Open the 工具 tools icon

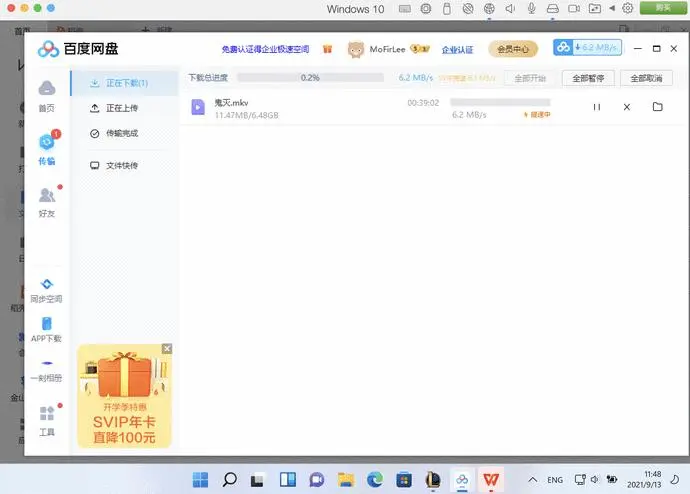click(46, 419)
